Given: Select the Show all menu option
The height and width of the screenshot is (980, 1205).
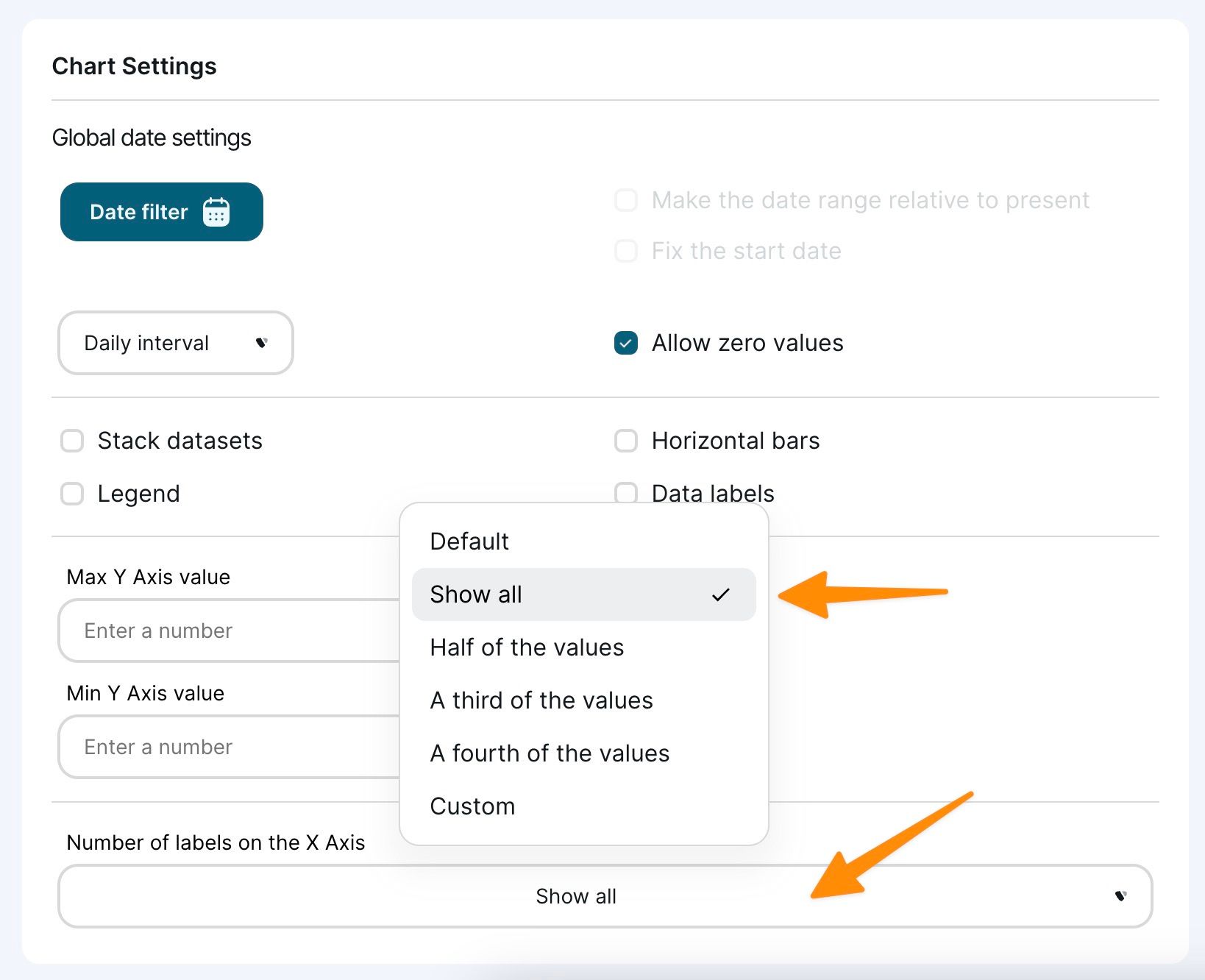Looking at the screenshot, I should [x=477, y=594].
